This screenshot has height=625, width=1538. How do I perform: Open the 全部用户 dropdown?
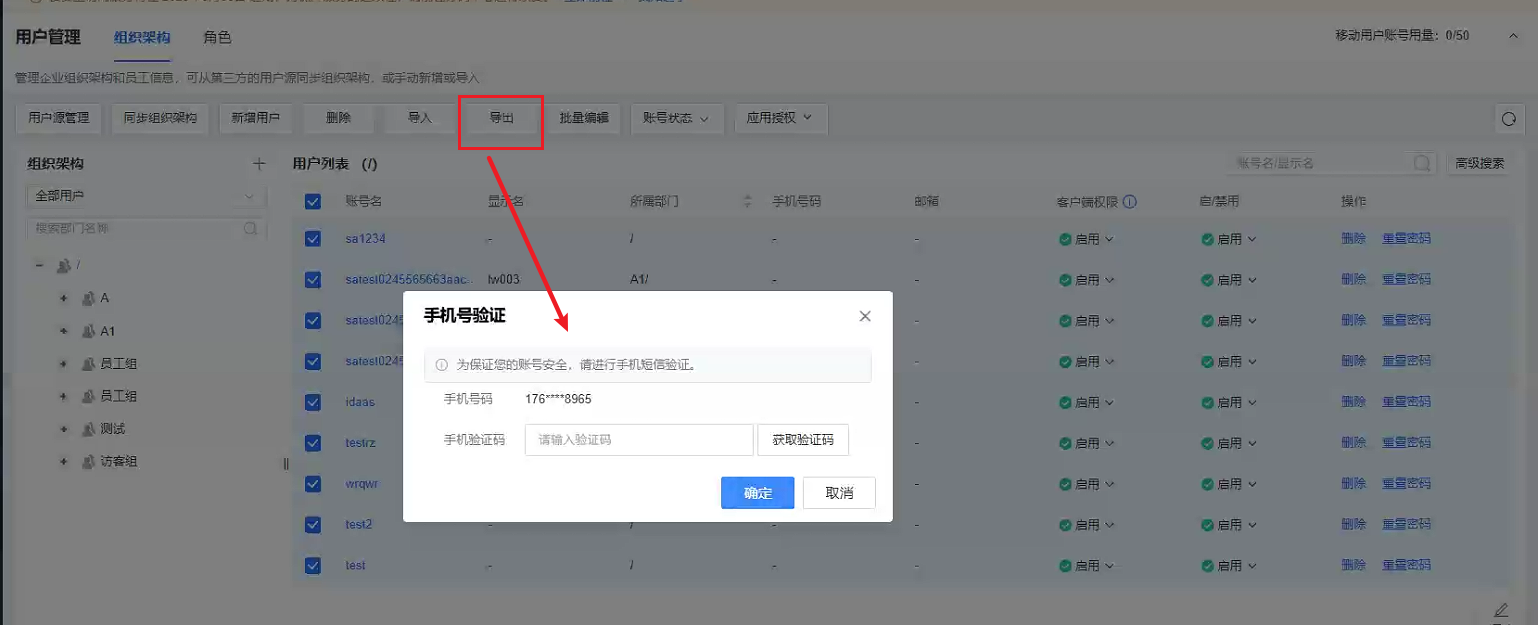coord(145,196)
